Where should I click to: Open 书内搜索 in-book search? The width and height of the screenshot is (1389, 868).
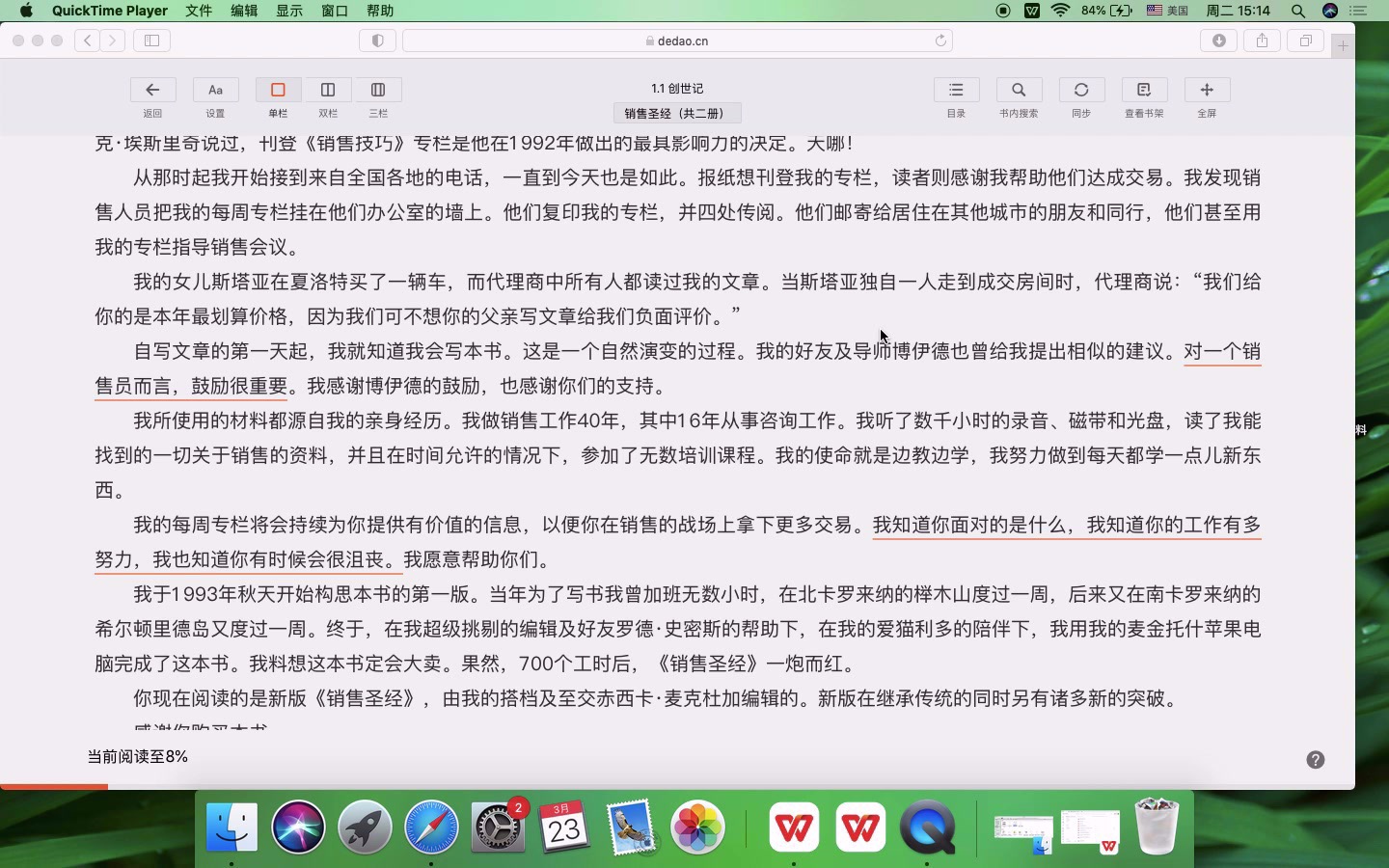(x=1019, y=90)
